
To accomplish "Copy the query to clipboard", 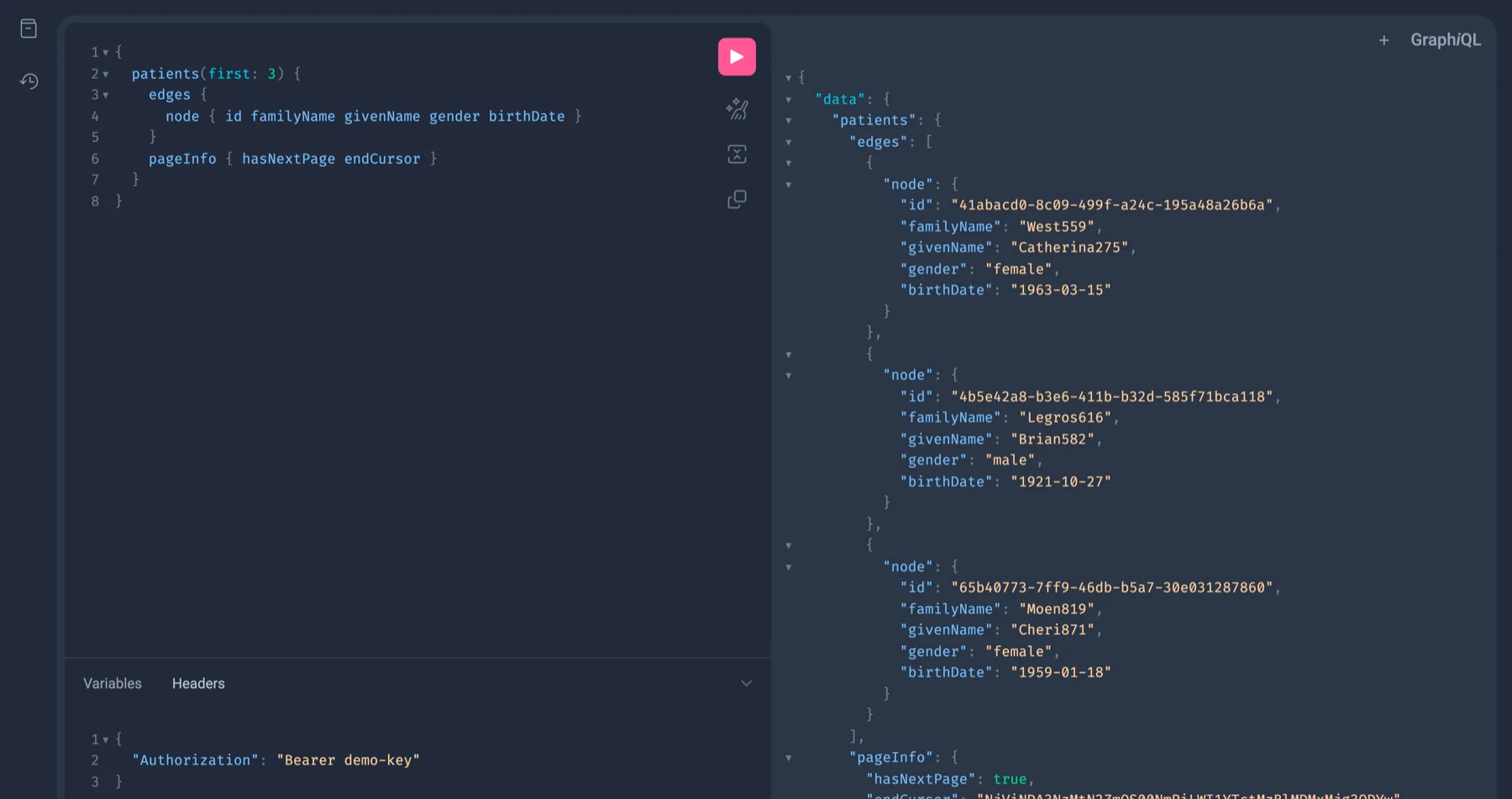I will coord(737,200).
